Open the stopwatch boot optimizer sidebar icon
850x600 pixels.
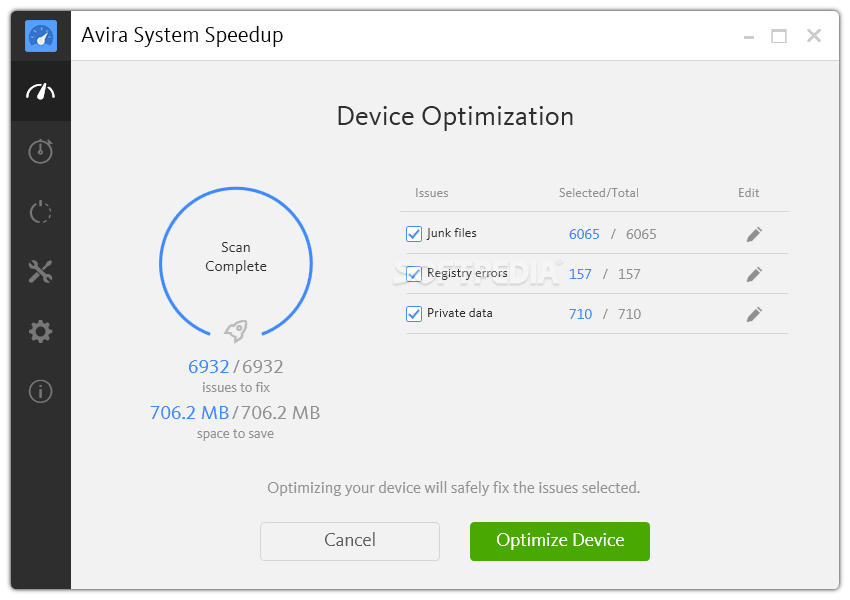[41, 151]
